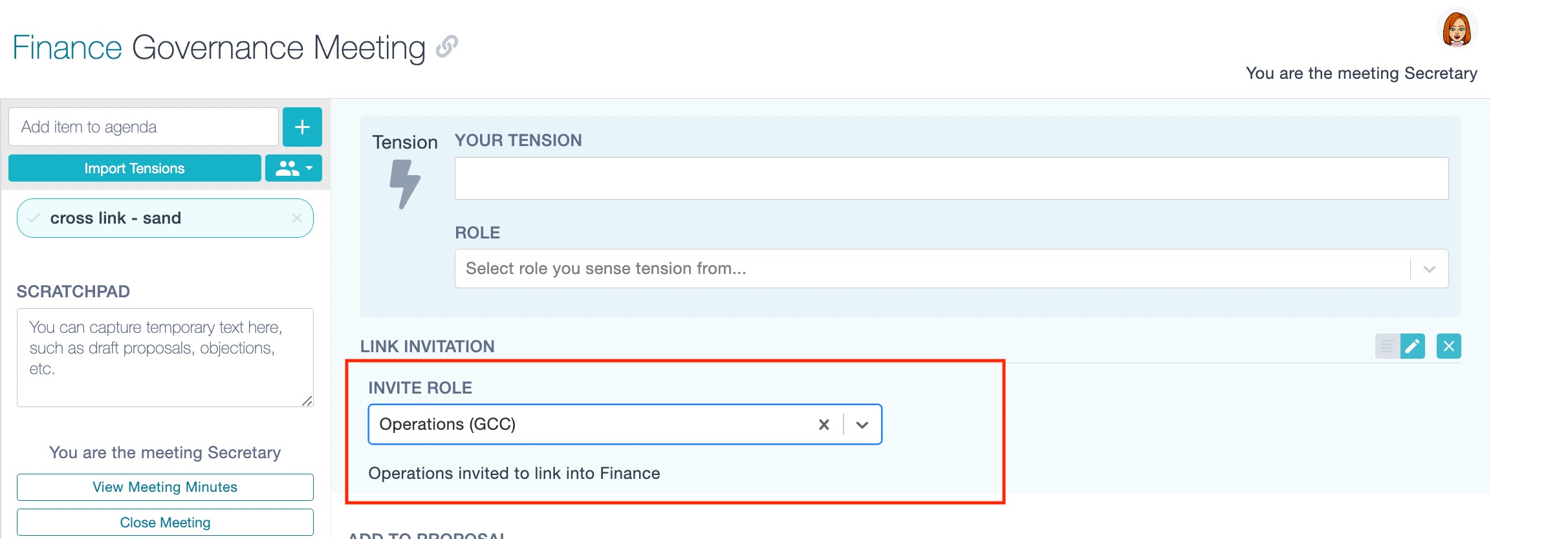Remove the Link Invitation section with X
The height and width of the screenshot is (539, 1568).
1448,346
